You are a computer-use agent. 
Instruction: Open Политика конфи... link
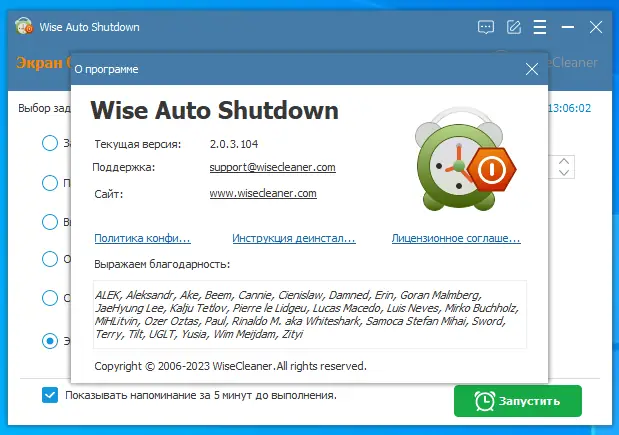click(143, 238)
